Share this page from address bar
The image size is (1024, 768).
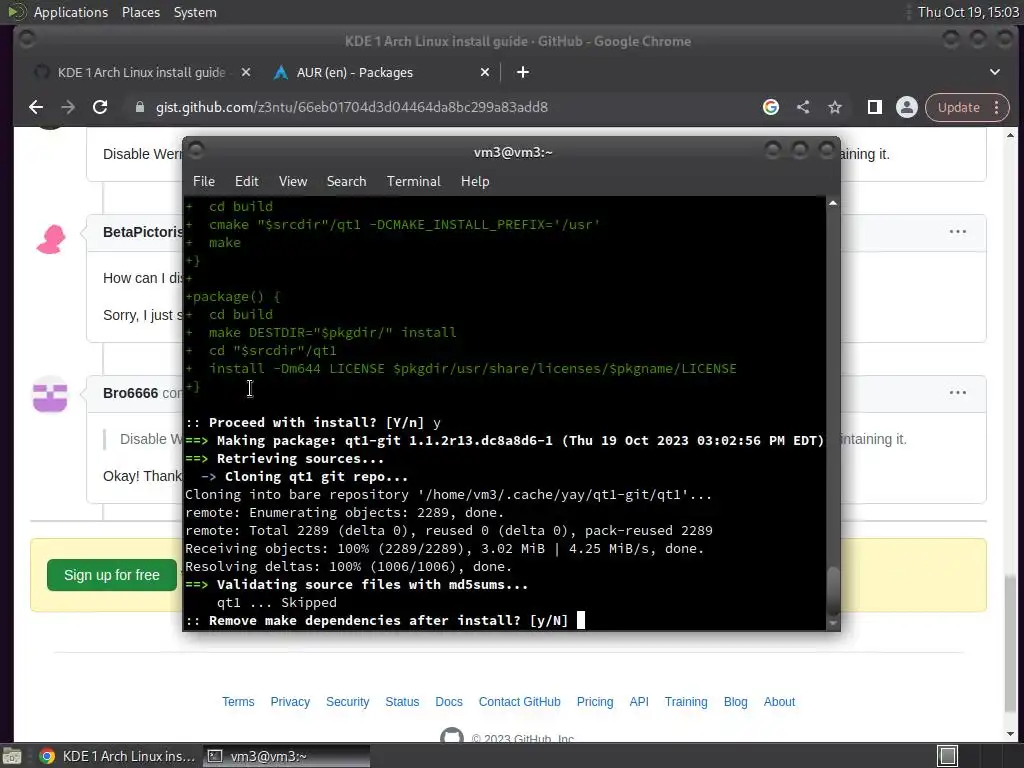pos(803,108)
